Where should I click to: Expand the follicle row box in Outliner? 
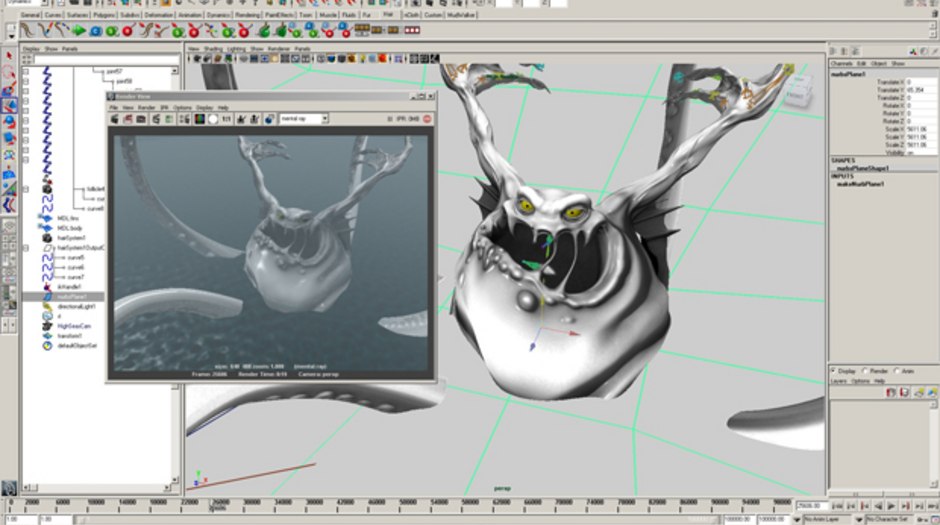click(x=26, y=189)
